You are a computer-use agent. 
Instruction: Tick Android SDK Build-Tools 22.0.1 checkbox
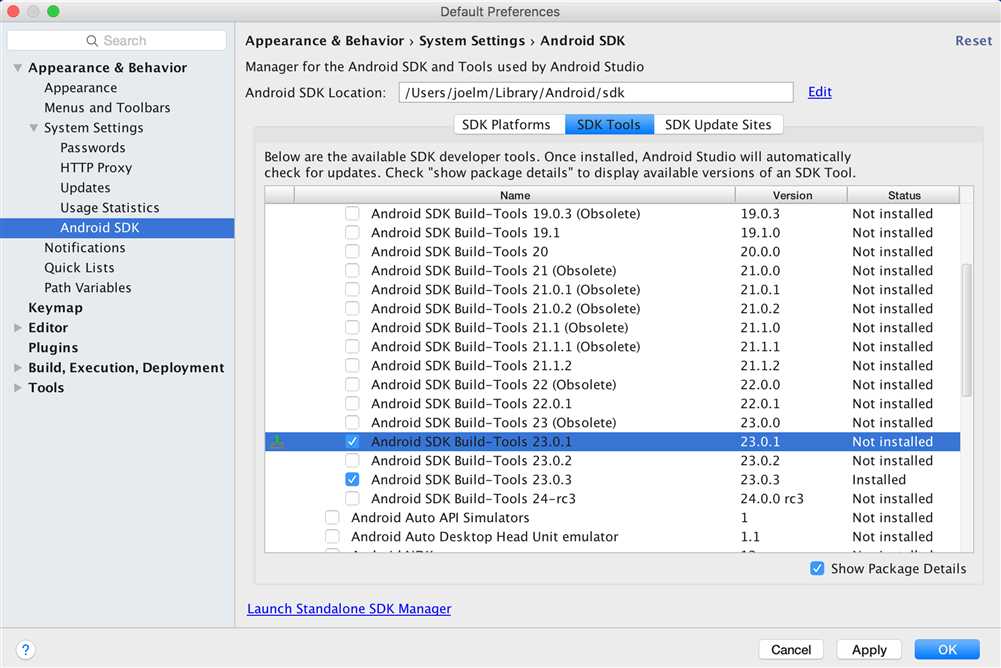pos(352,404)
